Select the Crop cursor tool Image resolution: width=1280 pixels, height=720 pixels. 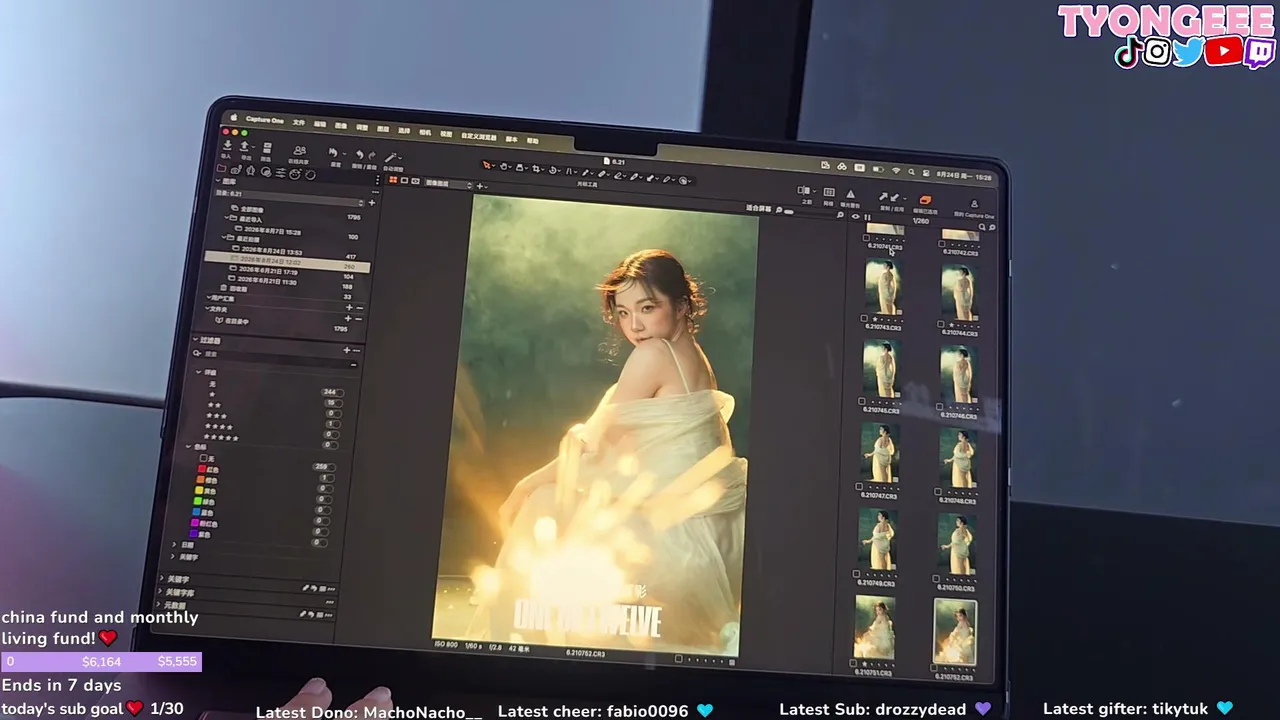(537, 168)
